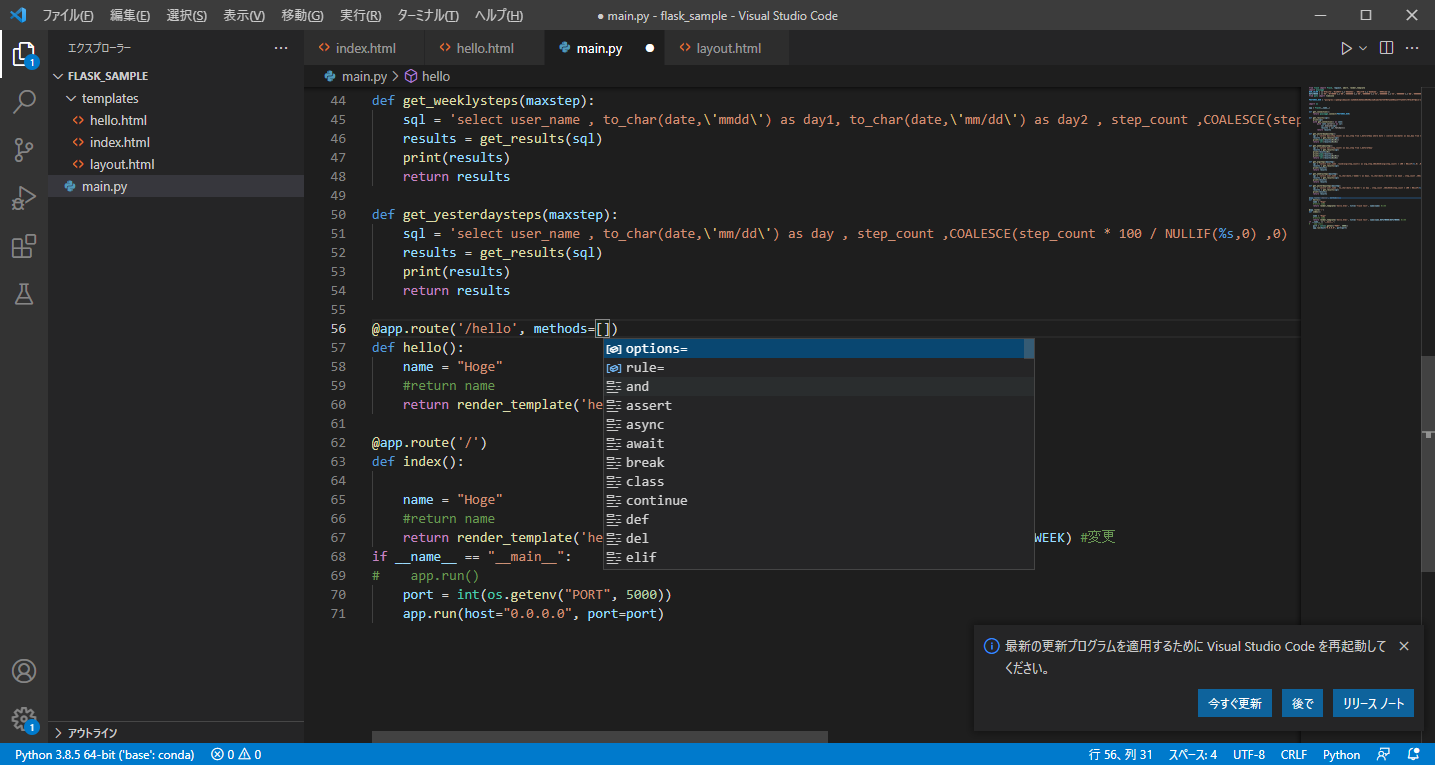Select the options= autocomplete suggestion
Viewport: 1435px width, 765px height.
point(656,349)
